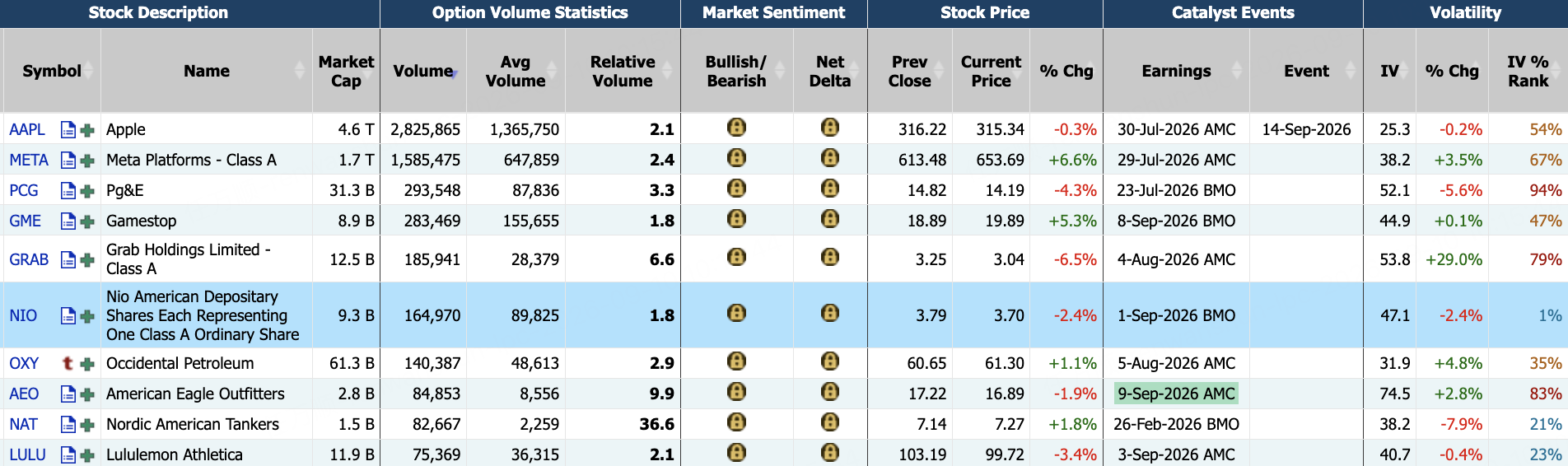The height and width of the screenshot is (466, 1568).
Task: Select the Catalyst Events group header
Action: [1233, 13]
